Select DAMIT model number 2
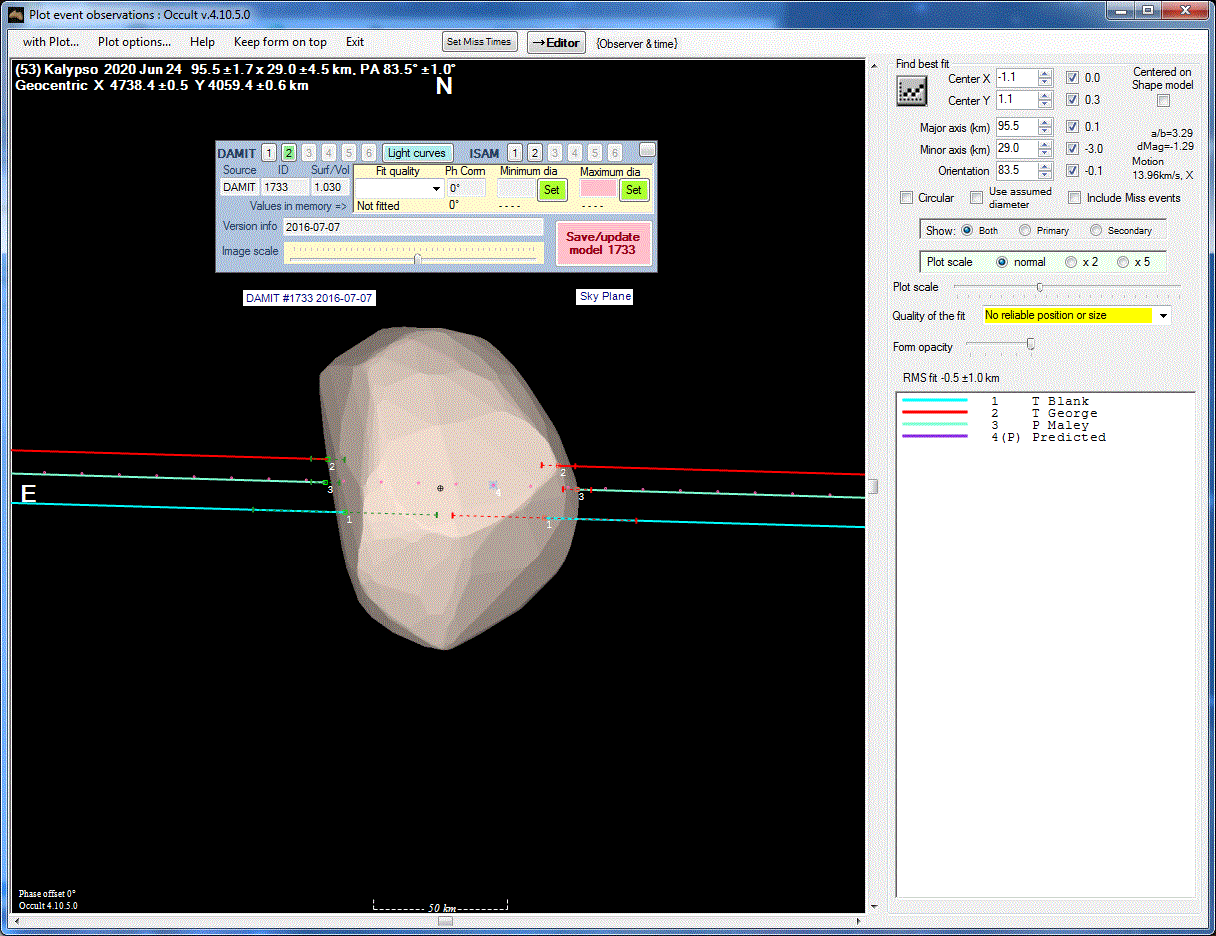This screenshot has width=1216, height=936. coord(289,153)
